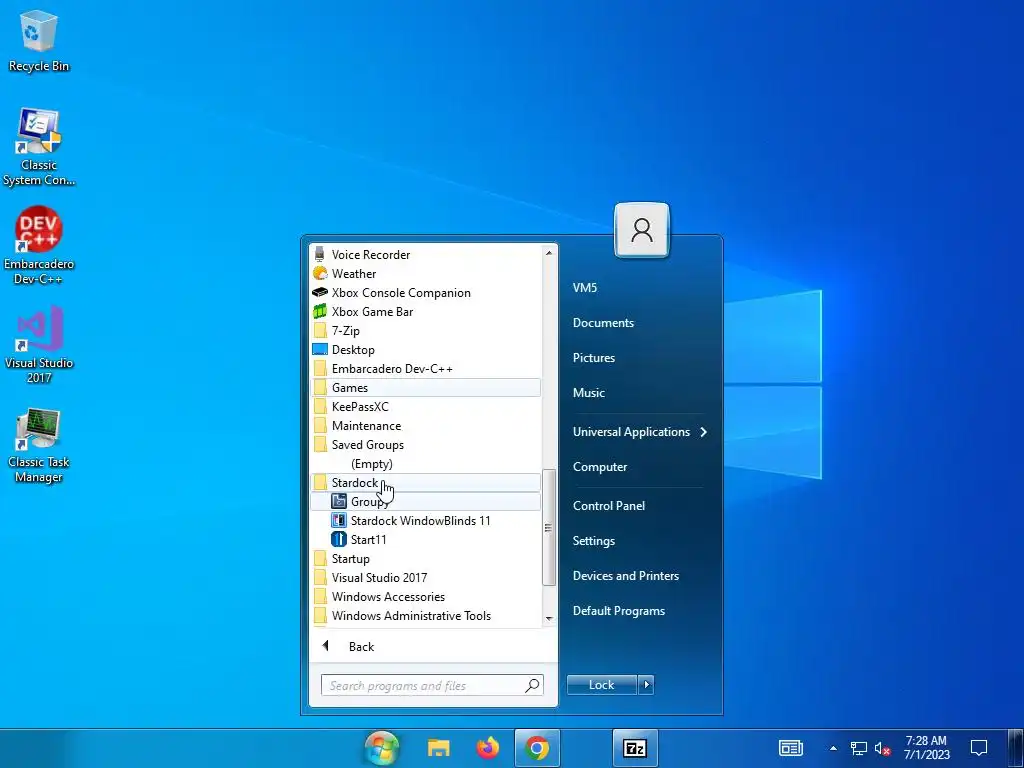Expand Visual Studio 2017 folder
The height and width of the screenshot is (768, 1024).
tap(426, 577)
